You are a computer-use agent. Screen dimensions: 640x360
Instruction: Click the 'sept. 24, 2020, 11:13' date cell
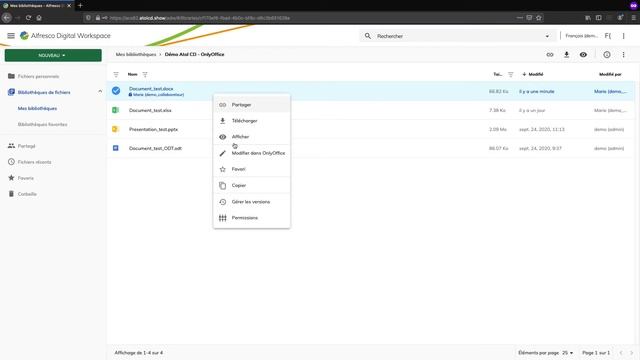click(542, 129)
